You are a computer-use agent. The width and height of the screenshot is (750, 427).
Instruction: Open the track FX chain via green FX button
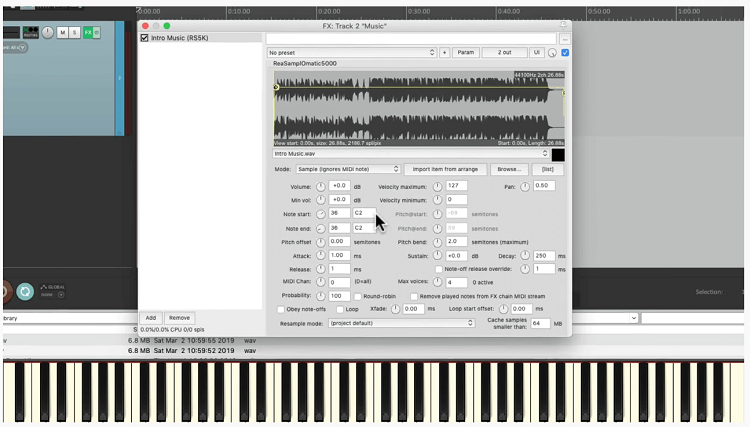coord(88,33)
